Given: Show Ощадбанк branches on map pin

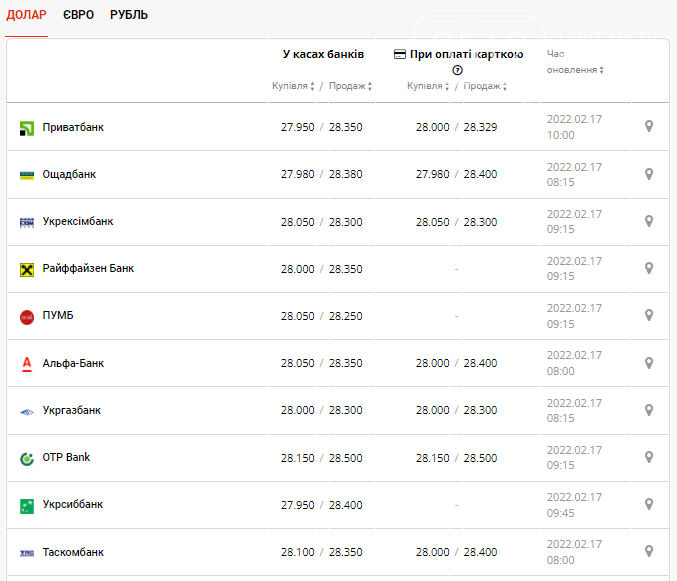Looking at the screenshot, I should 649,174.
